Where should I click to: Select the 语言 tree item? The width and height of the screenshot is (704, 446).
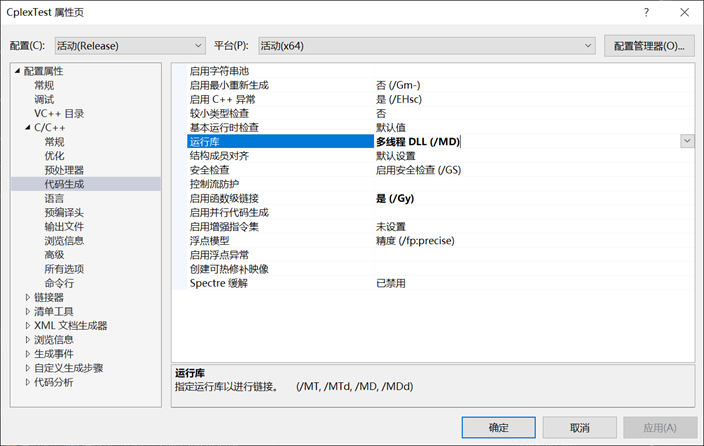(x=54, y=199)
